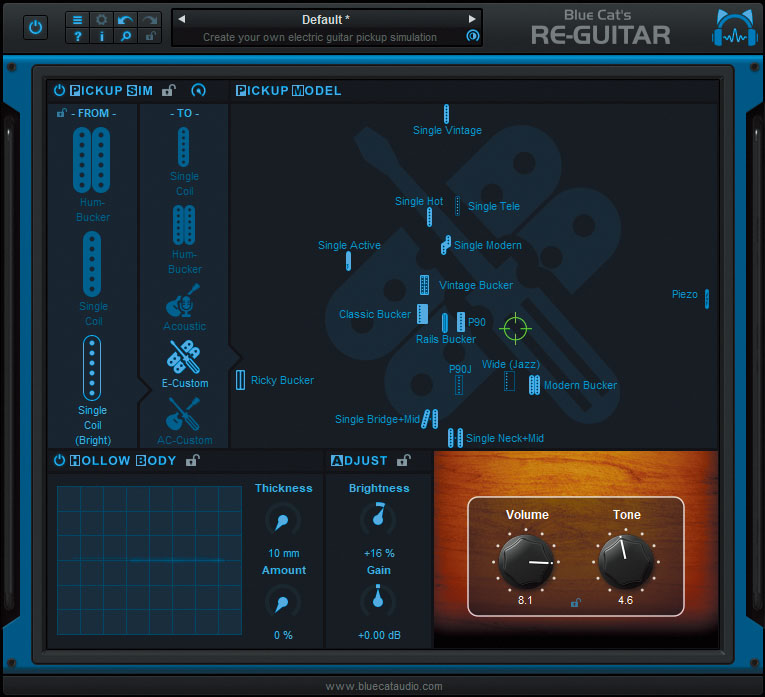Click the Brightness knob
Screen dimensions: 765x697
379,518
